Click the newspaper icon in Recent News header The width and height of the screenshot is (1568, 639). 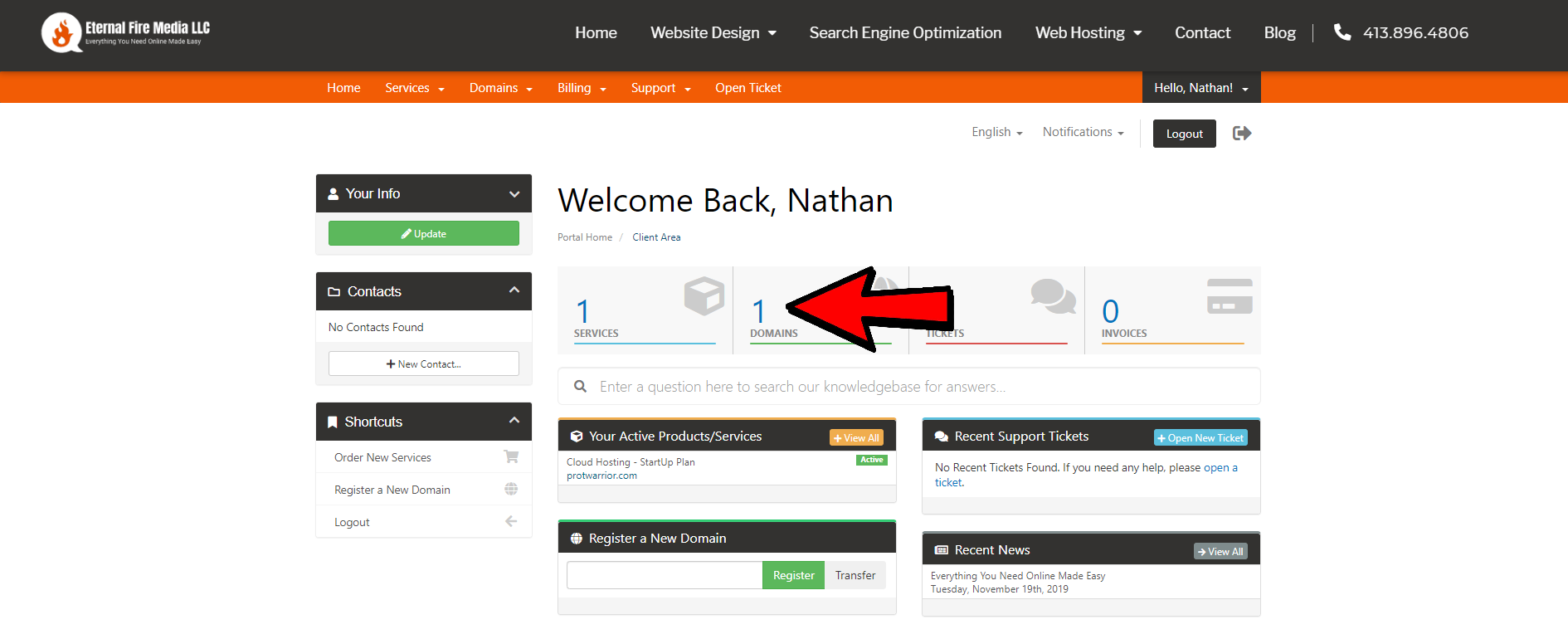pyautogui.click(x=942, y=550)
